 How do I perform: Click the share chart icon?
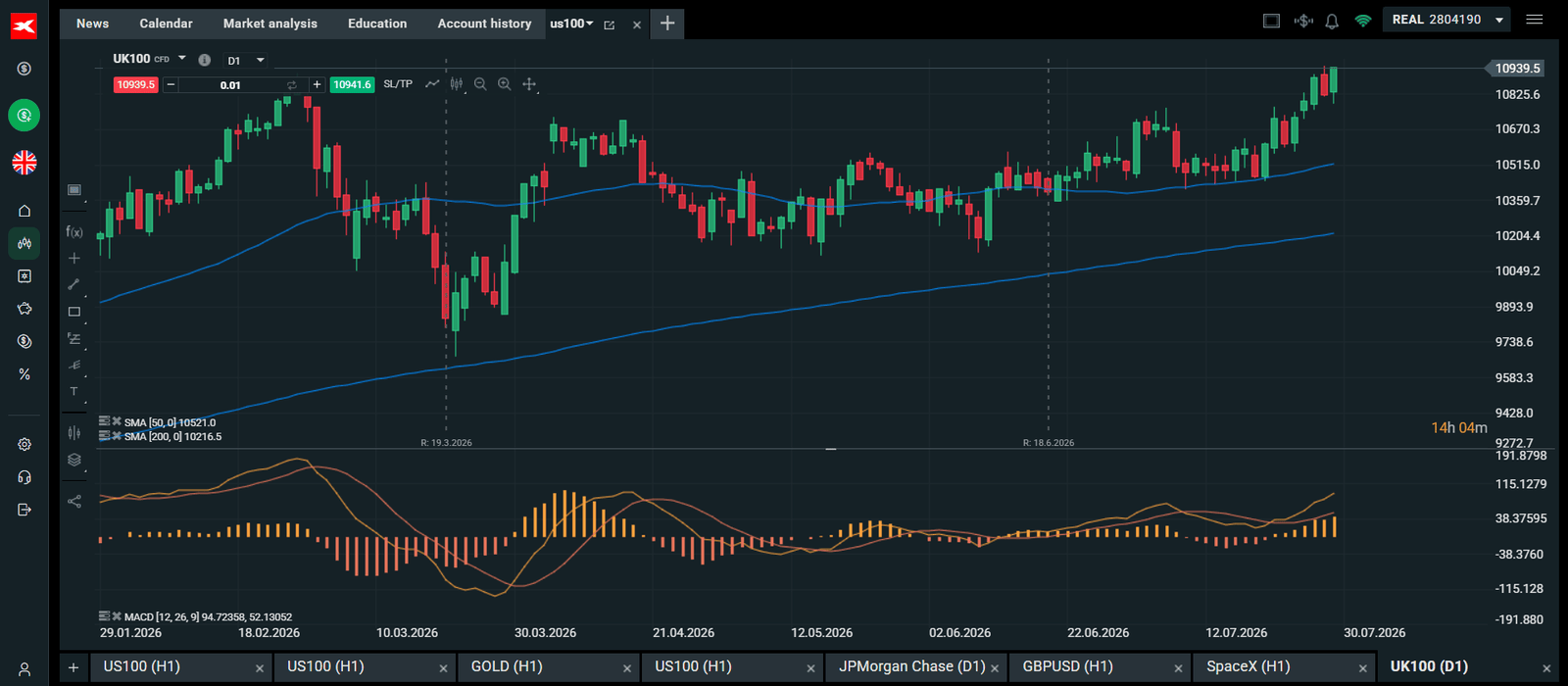(73, 501)
